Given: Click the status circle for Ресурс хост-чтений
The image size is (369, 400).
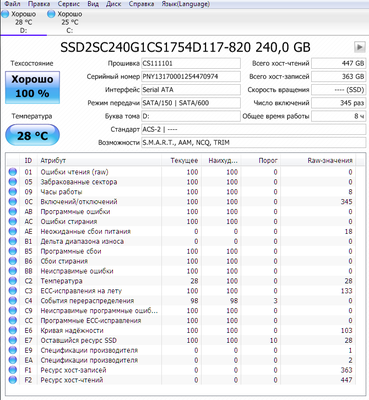Looking at the screenshot, I should tap(13, 380).
